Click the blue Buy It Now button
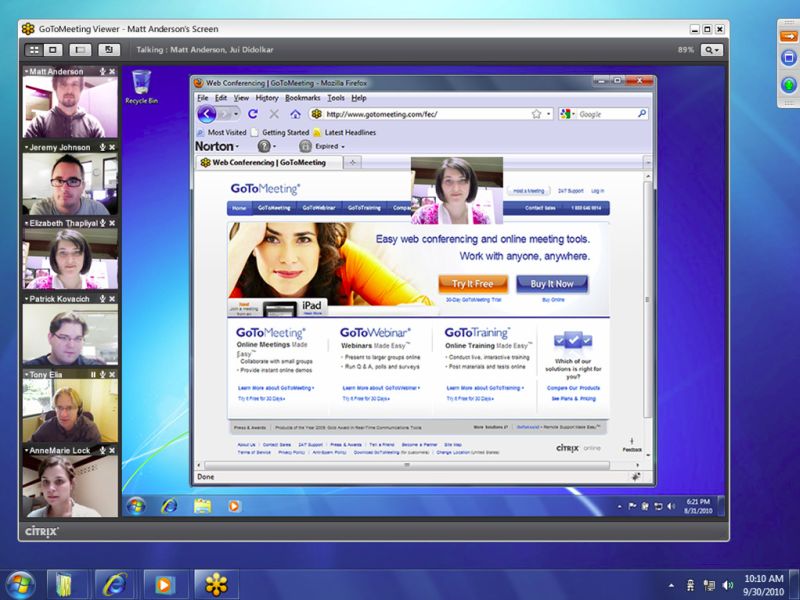The height and width of the screenshot is (600, 800). pos(552,284)
